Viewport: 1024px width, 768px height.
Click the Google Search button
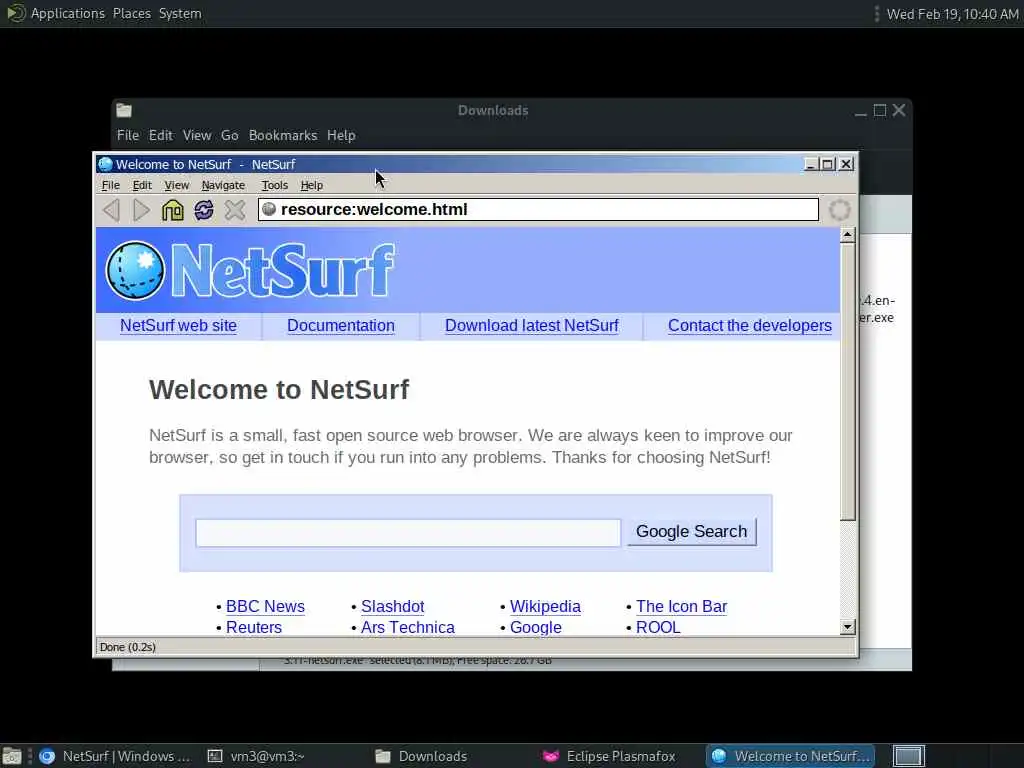(692, 532)
